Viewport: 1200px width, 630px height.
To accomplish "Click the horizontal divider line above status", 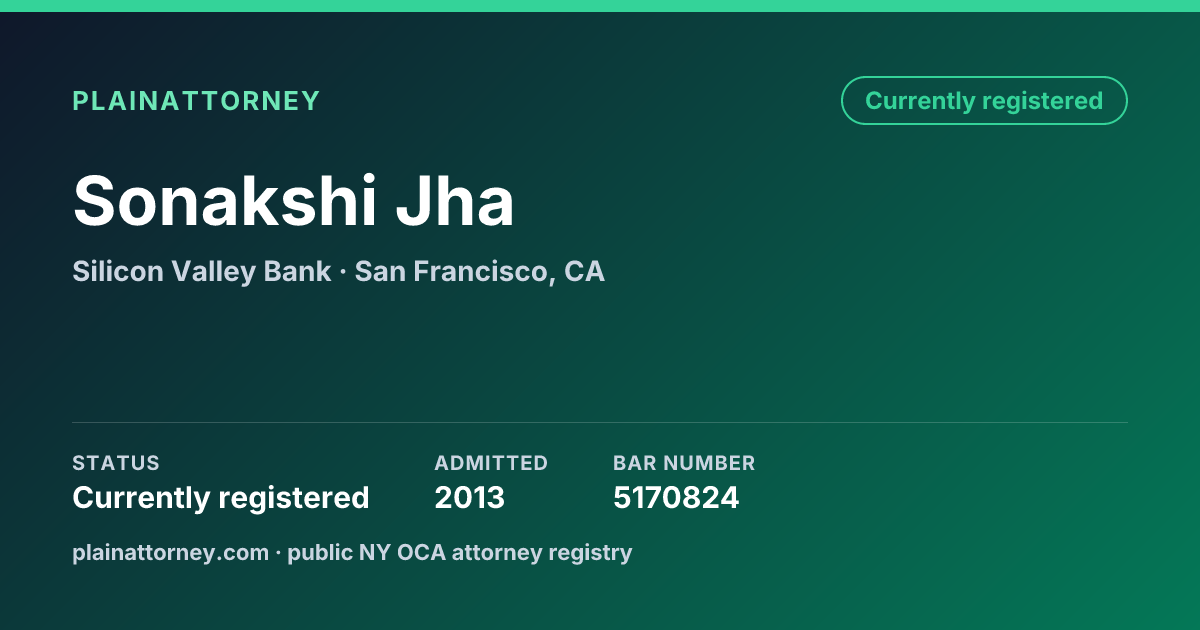I will pos(600,422).
